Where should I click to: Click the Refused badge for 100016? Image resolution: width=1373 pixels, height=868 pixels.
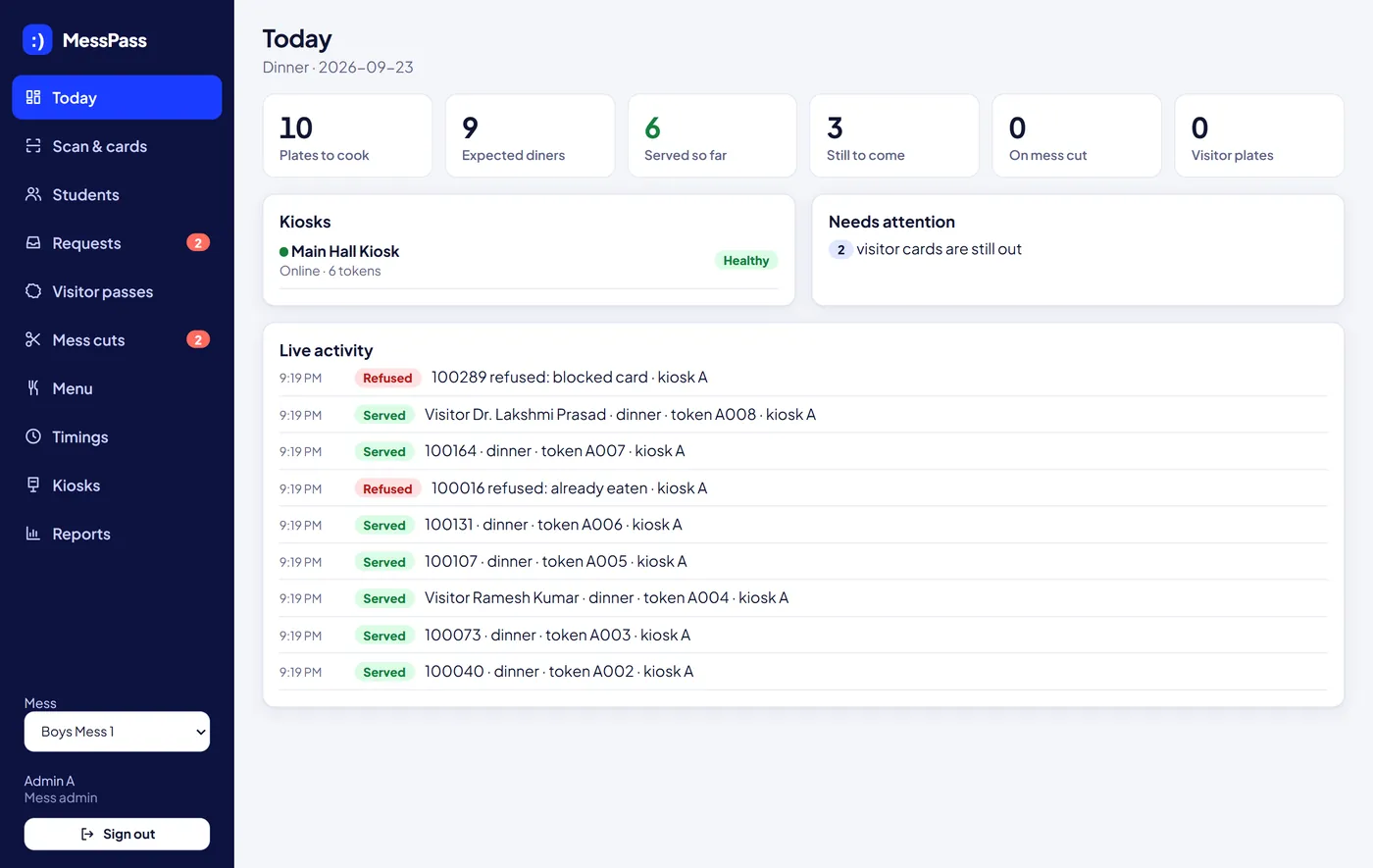(x=387, y=488)
